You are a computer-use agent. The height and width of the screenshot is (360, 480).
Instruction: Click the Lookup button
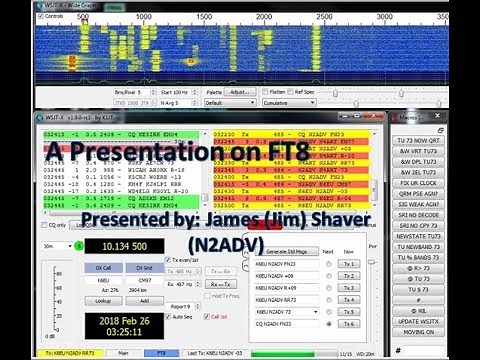[x=103, y=301]
